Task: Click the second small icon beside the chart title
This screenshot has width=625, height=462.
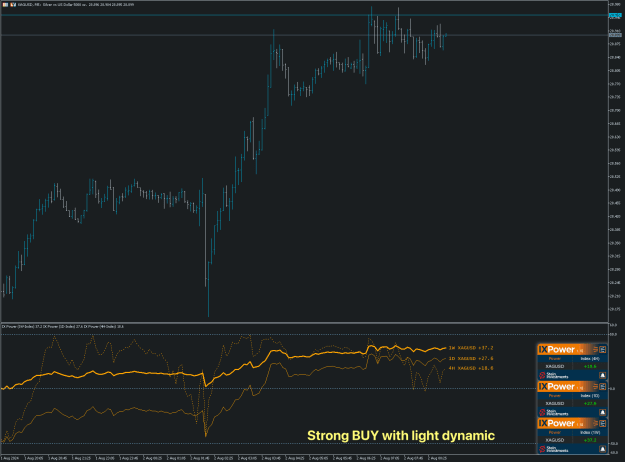Action: (x=13, y=4)
